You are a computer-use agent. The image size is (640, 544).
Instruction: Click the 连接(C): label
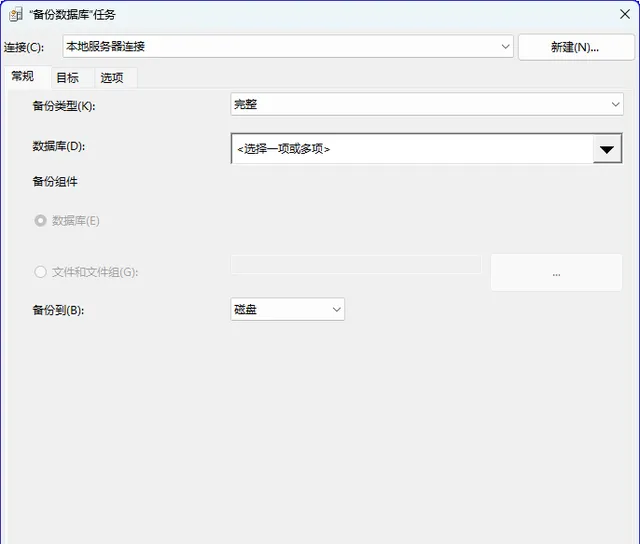(x=24, y=47)
